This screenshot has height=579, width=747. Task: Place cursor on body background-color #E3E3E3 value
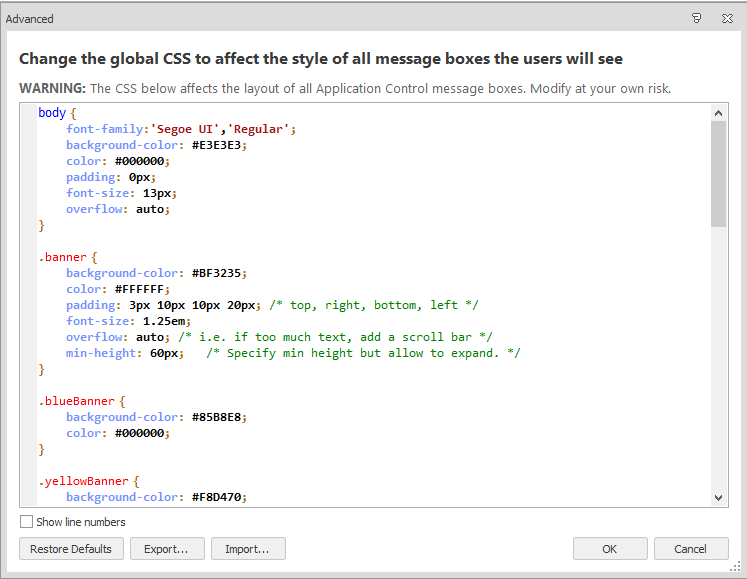pyautogui.click(x=218, y=145)
